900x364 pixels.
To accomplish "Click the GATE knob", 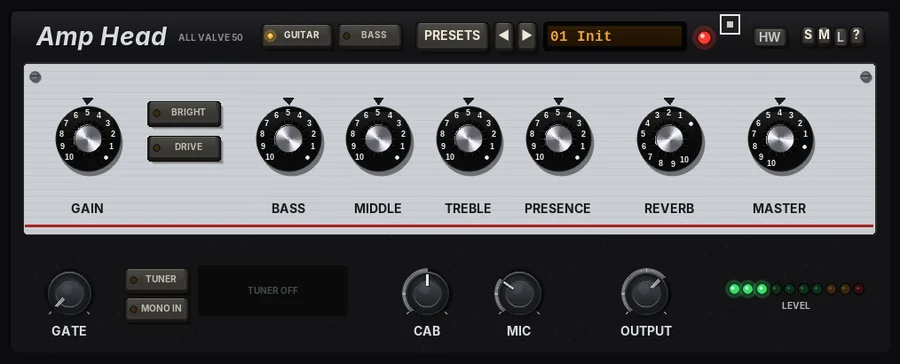I will (x=69, y=293).
